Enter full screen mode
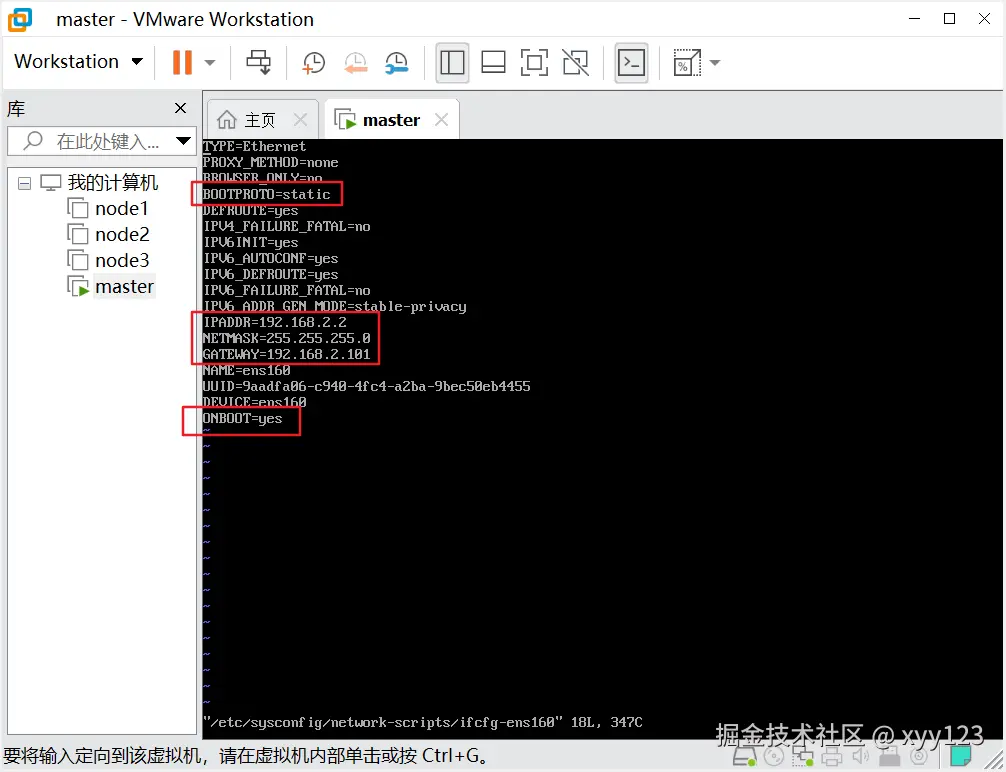Image resolution: width=1006 pixels, height=772 pixels. coord(534,63)
